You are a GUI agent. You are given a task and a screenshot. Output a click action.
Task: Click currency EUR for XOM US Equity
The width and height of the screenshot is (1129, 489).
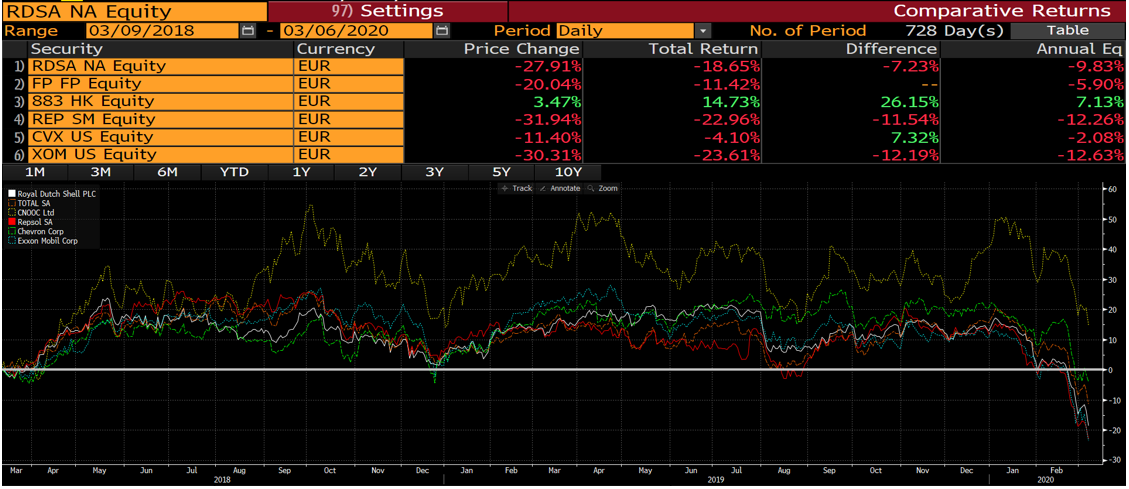point(348,154)
